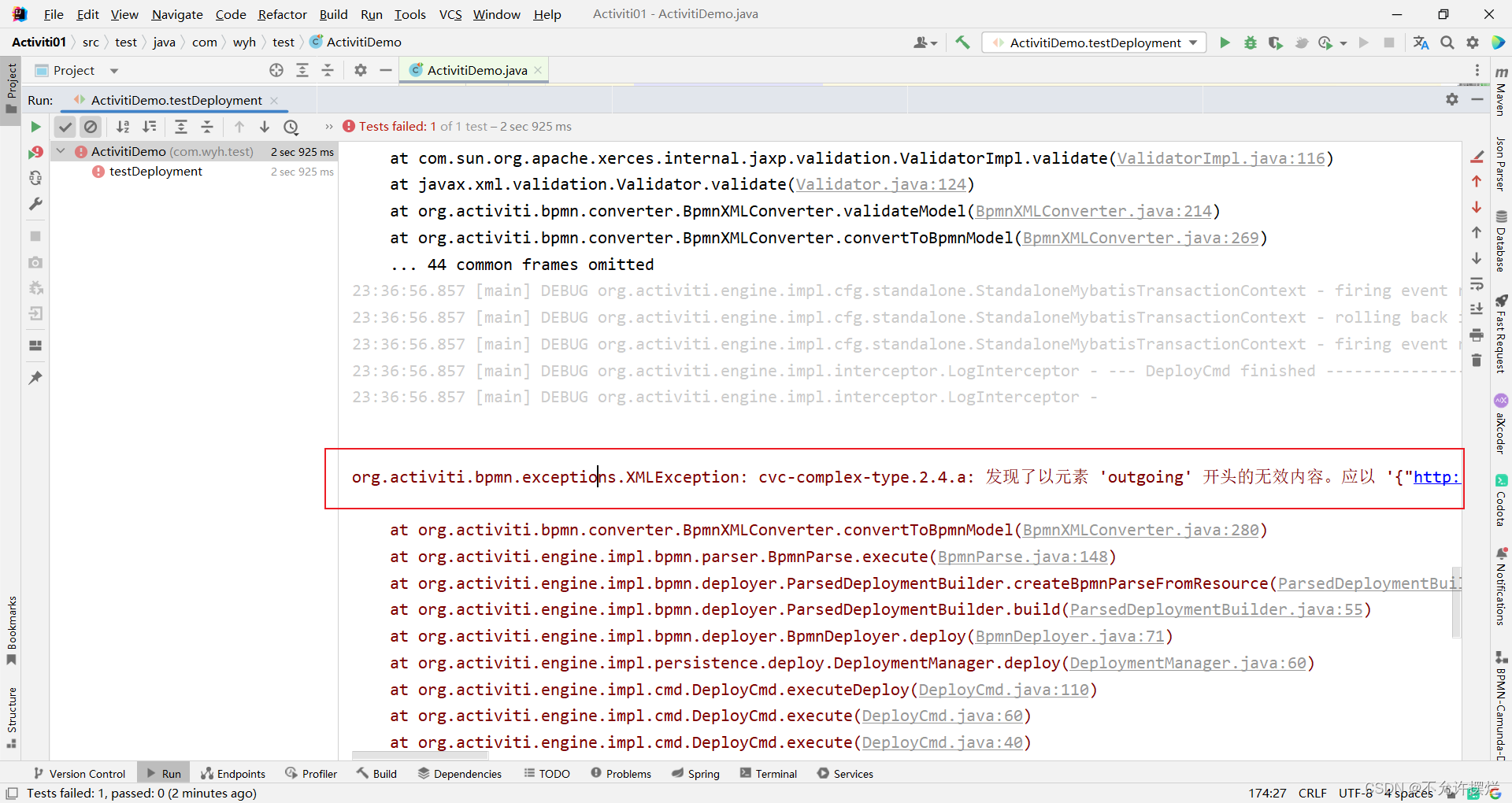1512x803 pixels.
Task: Open IDE settings gear in top toolbar
Action: (x=1473, y=43)
